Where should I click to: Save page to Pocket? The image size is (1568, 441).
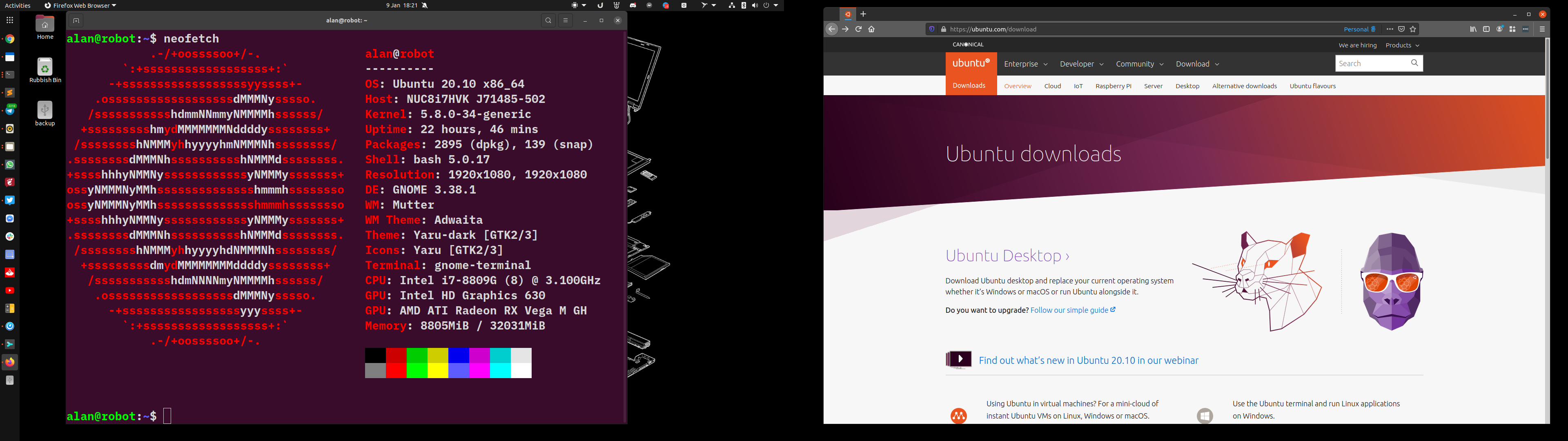1401,29
